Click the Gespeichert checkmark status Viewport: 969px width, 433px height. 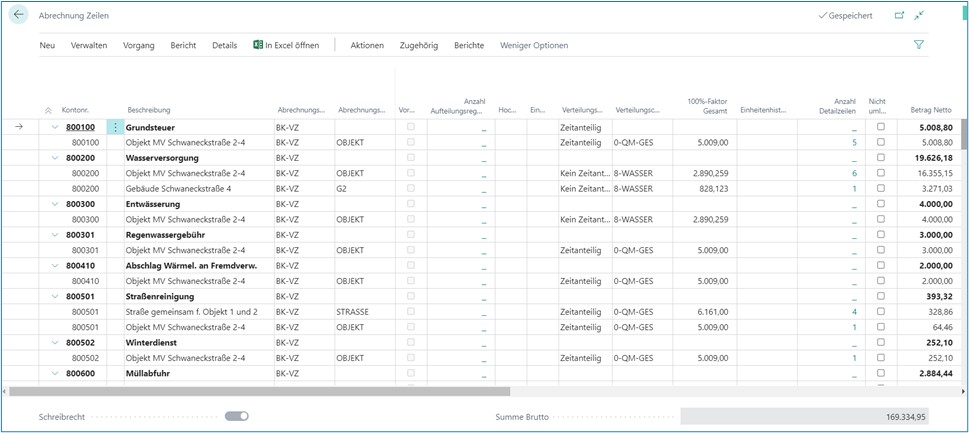click(844, 16)
